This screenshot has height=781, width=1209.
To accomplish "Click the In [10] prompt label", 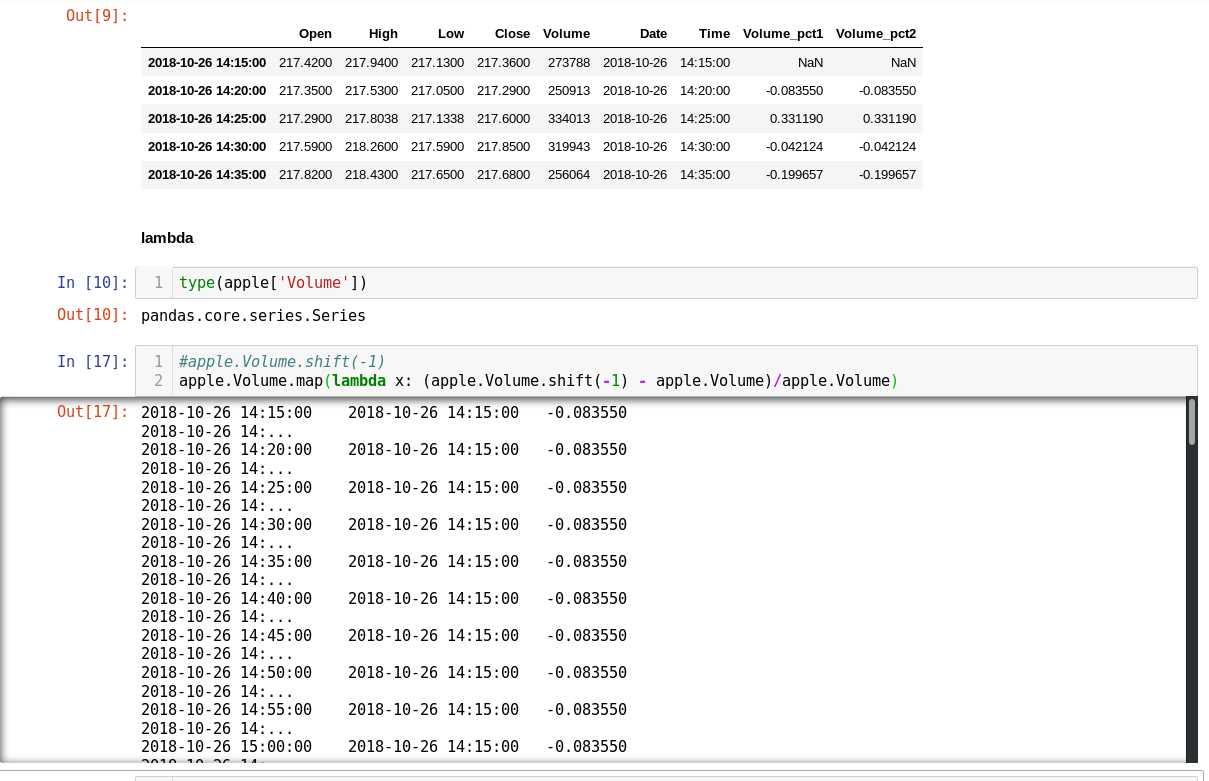I will (x=93, y=282).
